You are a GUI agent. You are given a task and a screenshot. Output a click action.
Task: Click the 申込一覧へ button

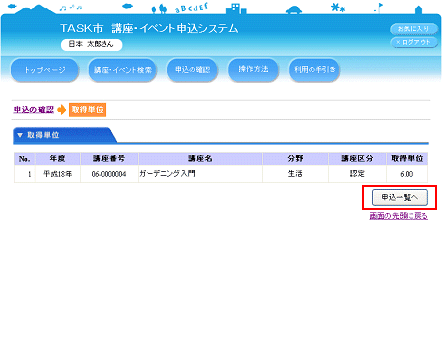[x=400, y=198]
